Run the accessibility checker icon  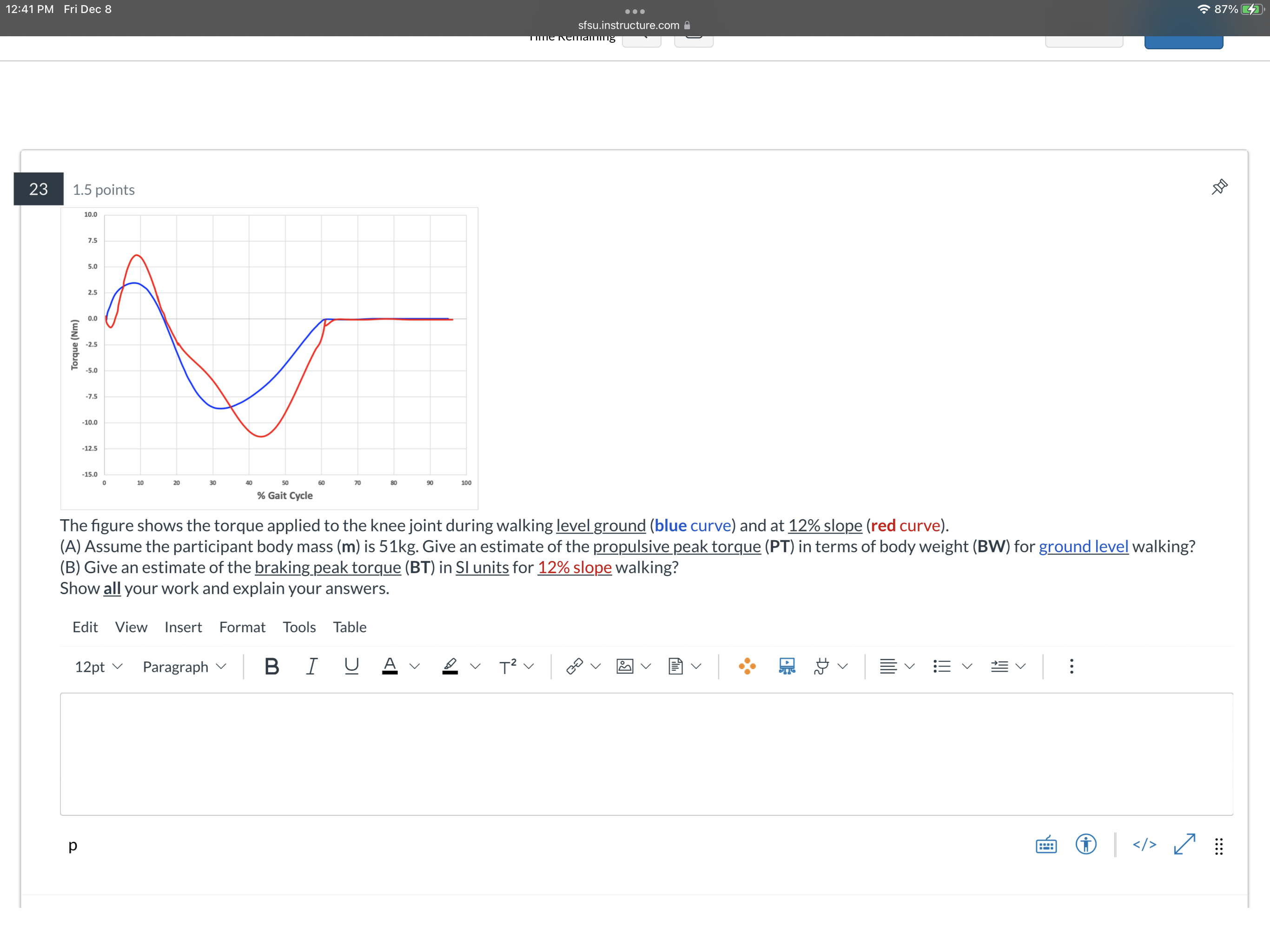(1086, 845)
